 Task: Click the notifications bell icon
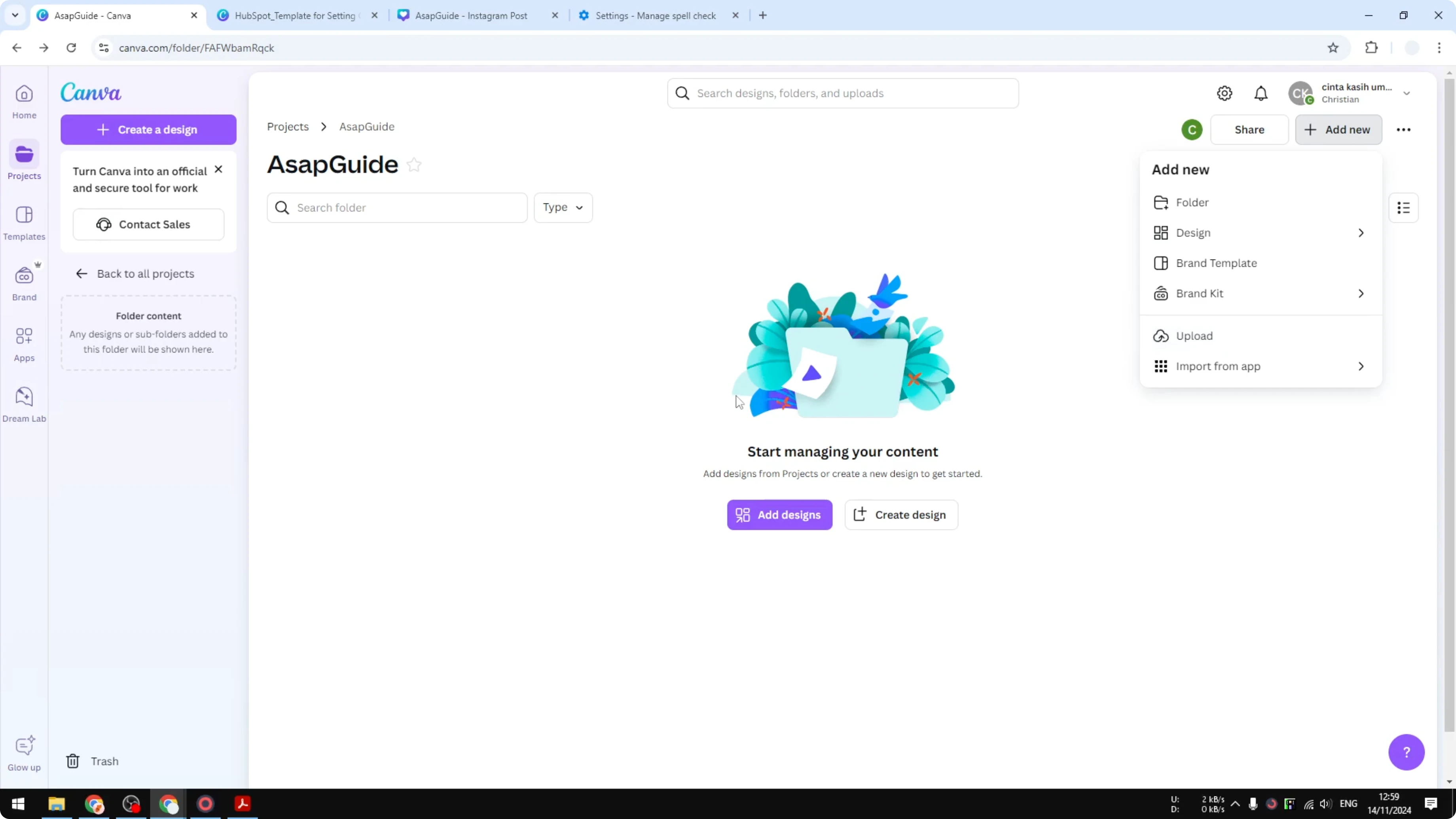1261,93
